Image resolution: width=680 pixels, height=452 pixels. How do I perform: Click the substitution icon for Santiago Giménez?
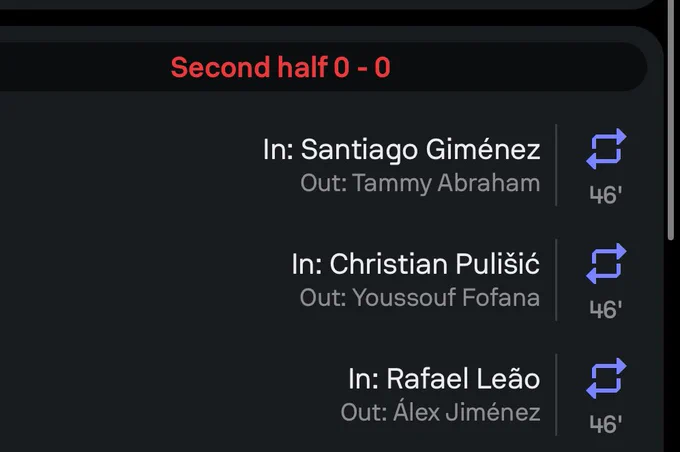coord(606,149)
